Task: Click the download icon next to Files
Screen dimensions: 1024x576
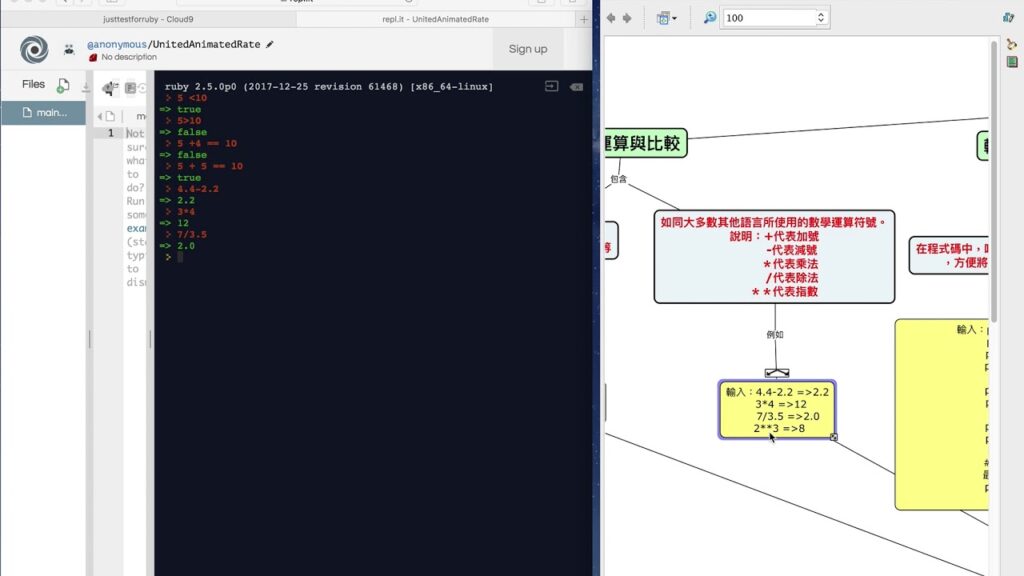Action: pos(85,86)
